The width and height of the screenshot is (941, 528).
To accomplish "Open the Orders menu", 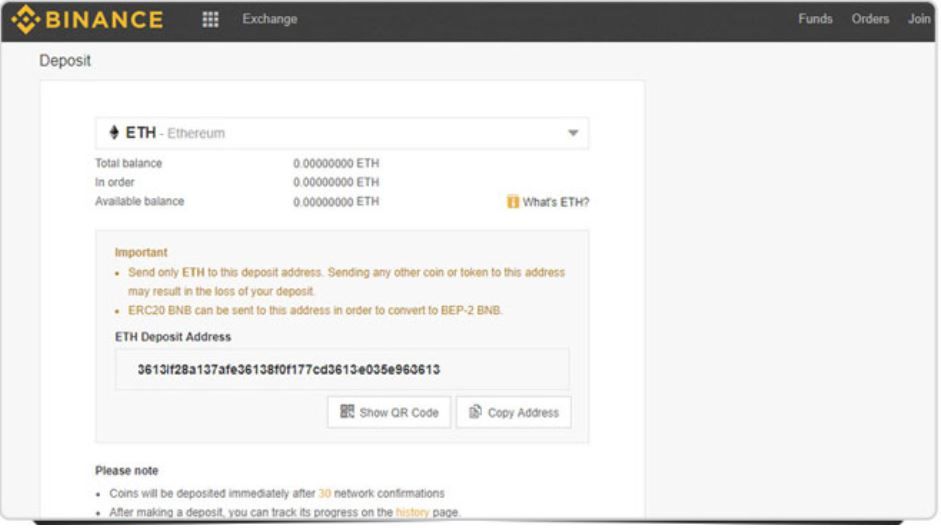I will pyautogui.click(x=870, y=19).
